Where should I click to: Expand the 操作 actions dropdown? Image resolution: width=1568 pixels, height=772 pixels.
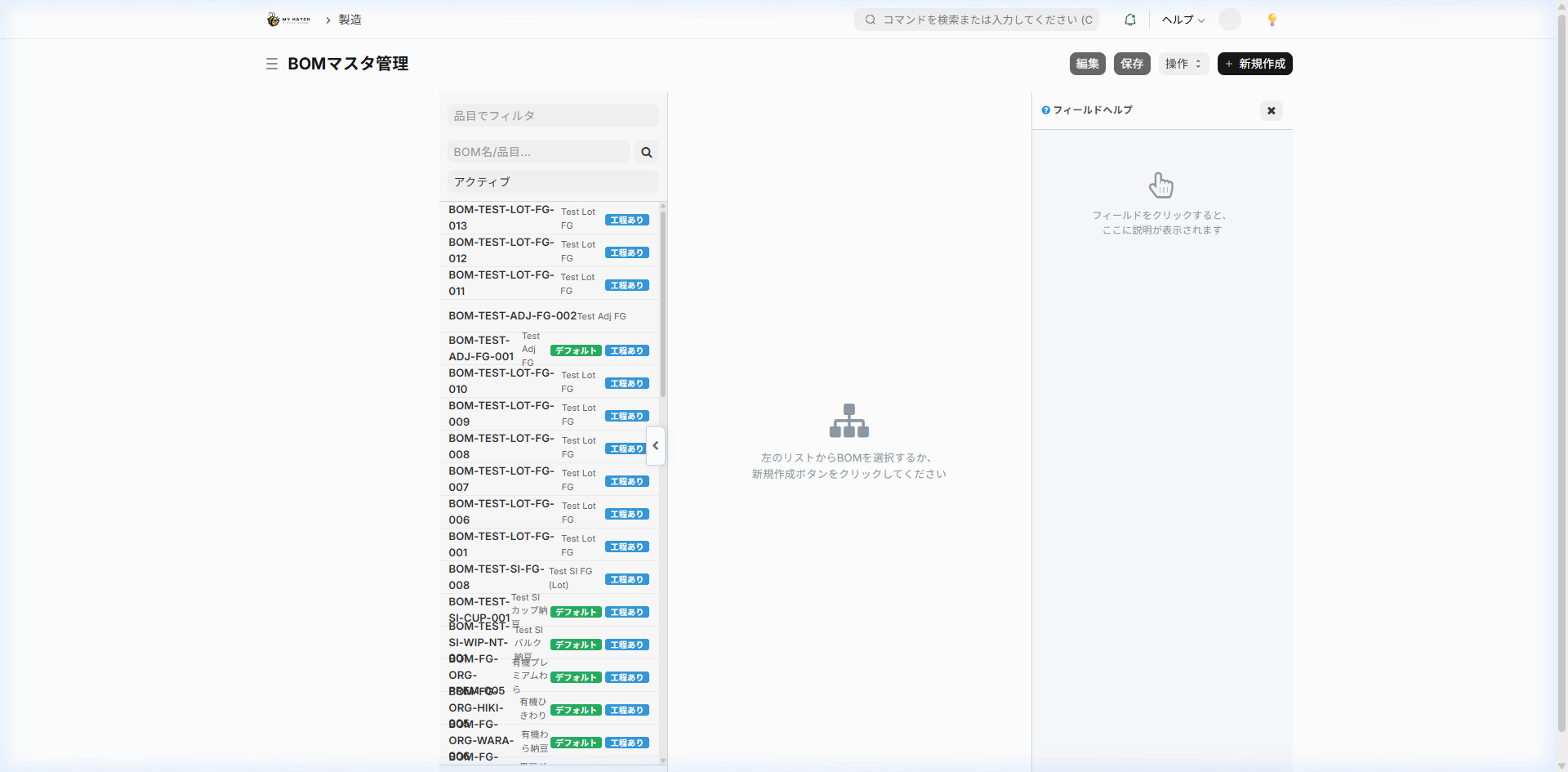click(1183, 64)
